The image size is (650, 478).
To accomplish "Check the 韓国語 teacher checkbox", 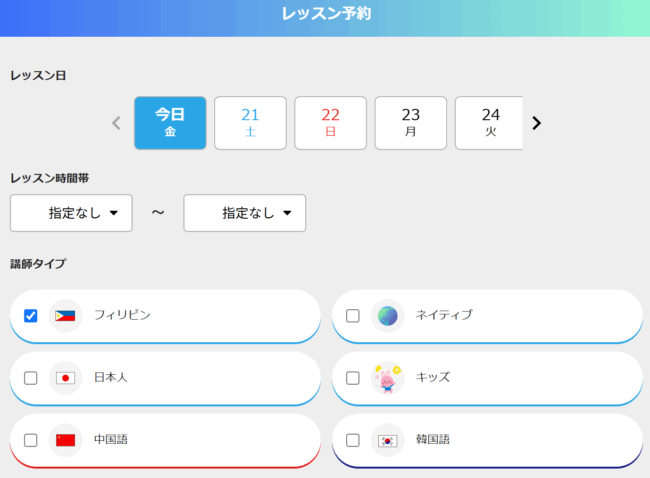I will pyautogui.click(x=353, y=440).
